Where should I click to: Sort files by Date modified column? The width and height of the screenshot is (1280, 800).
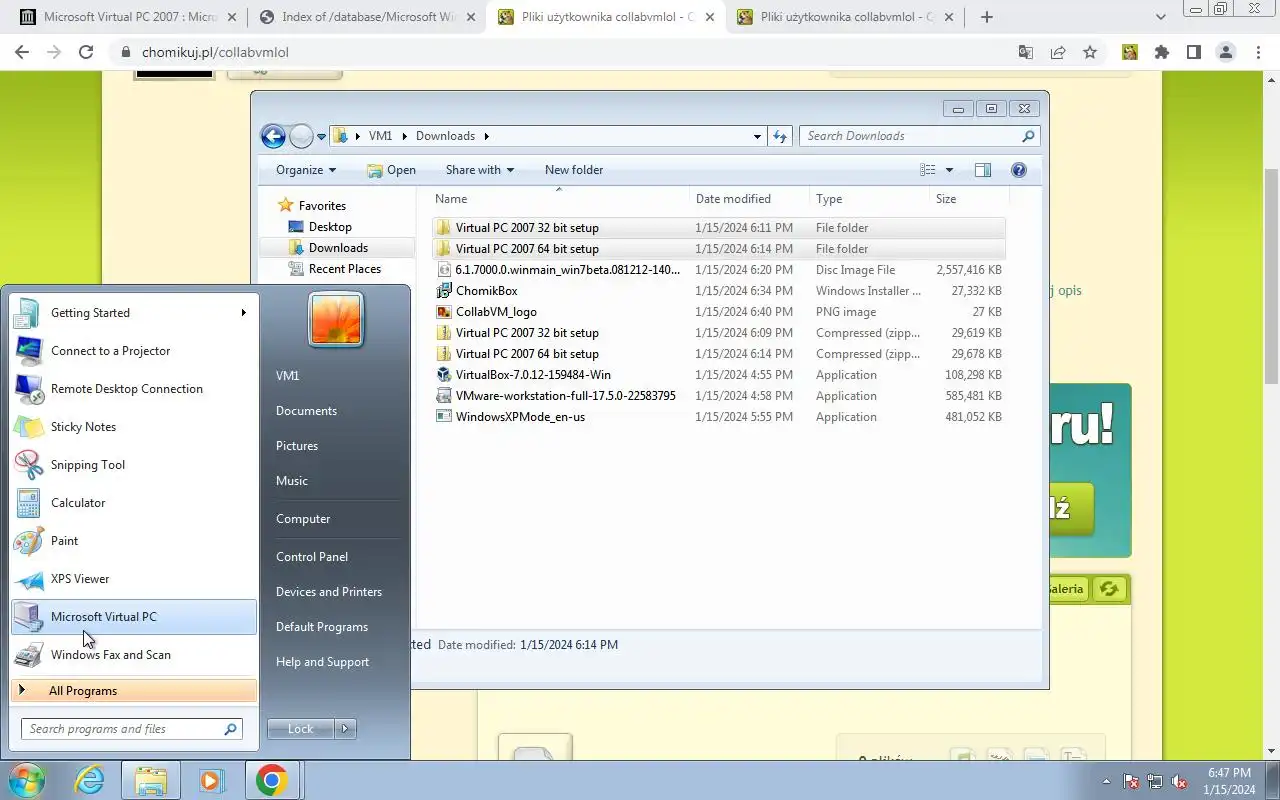tap(749, 199)
